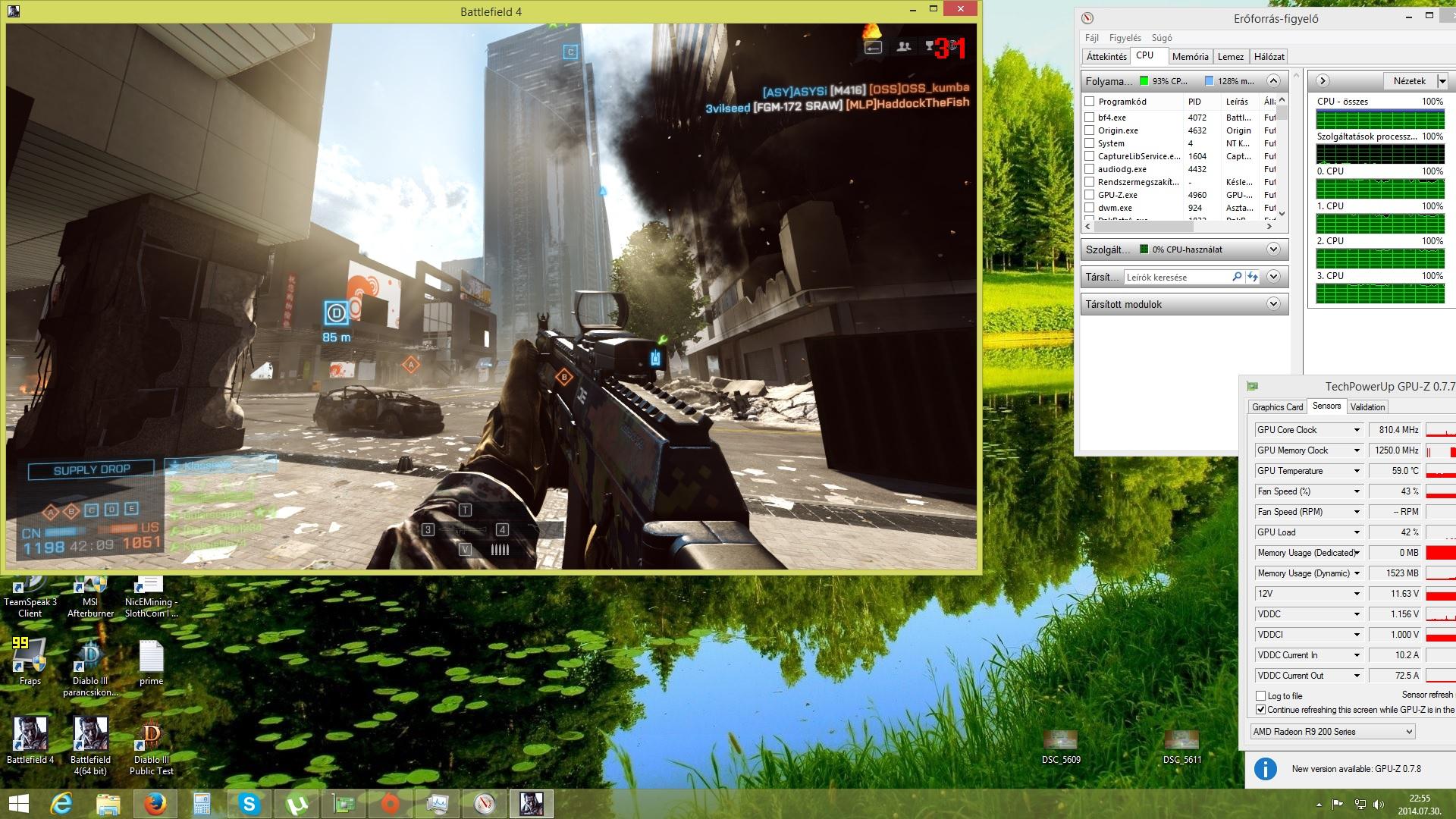Screen dimensions: 1456x819
Task: Open the network icon in system tray
Action: click(x=1360, y=805)
